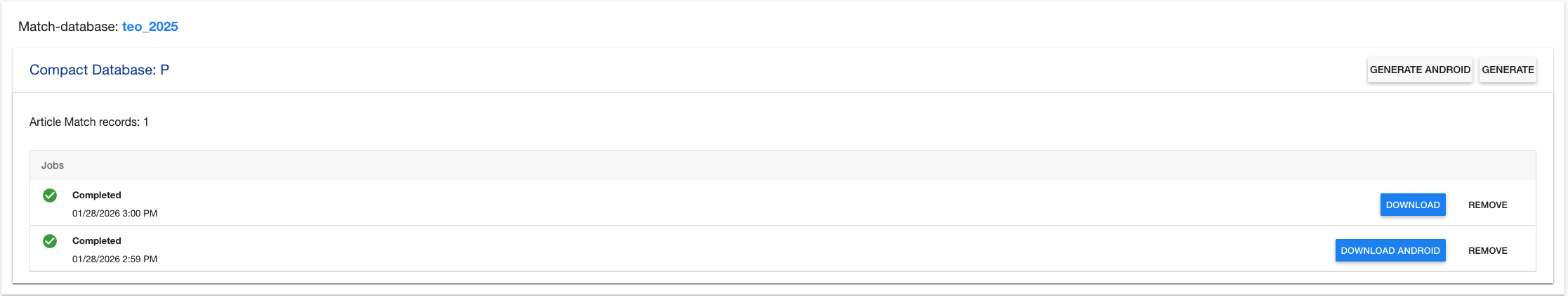Click the green checkmark icon of the 2:59 PM job
The height and width of the screenshot is (296, 1568).
[50, 241]
